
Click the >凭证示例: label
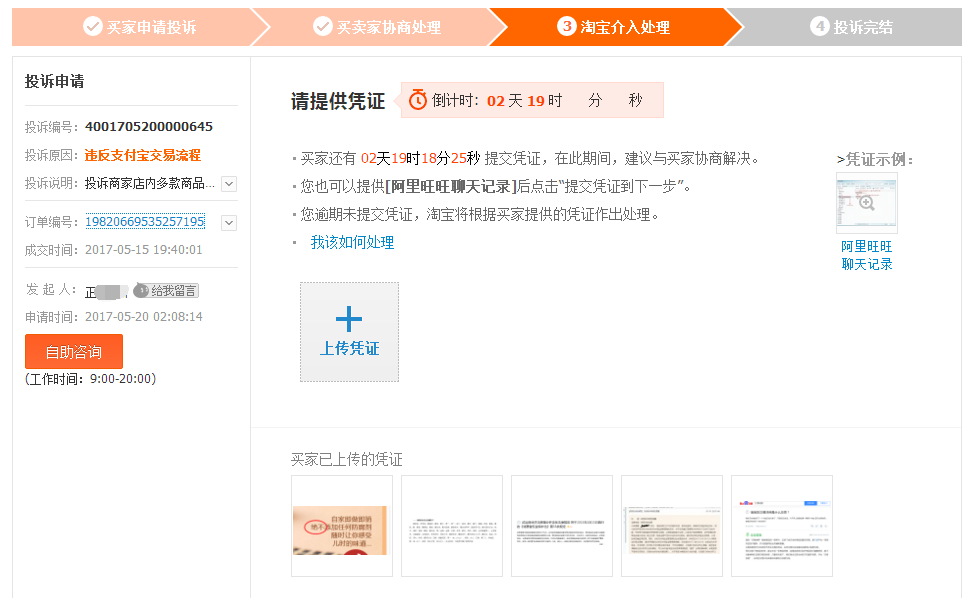point(875,159)
